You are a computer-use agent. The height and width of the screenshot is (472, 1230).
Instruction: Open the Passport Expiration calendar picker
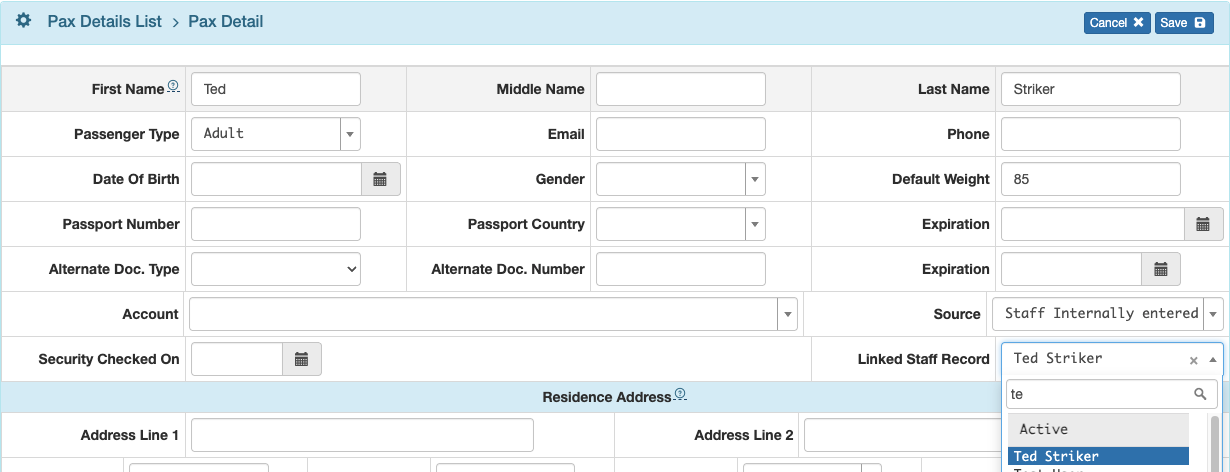coord(1203,224)
